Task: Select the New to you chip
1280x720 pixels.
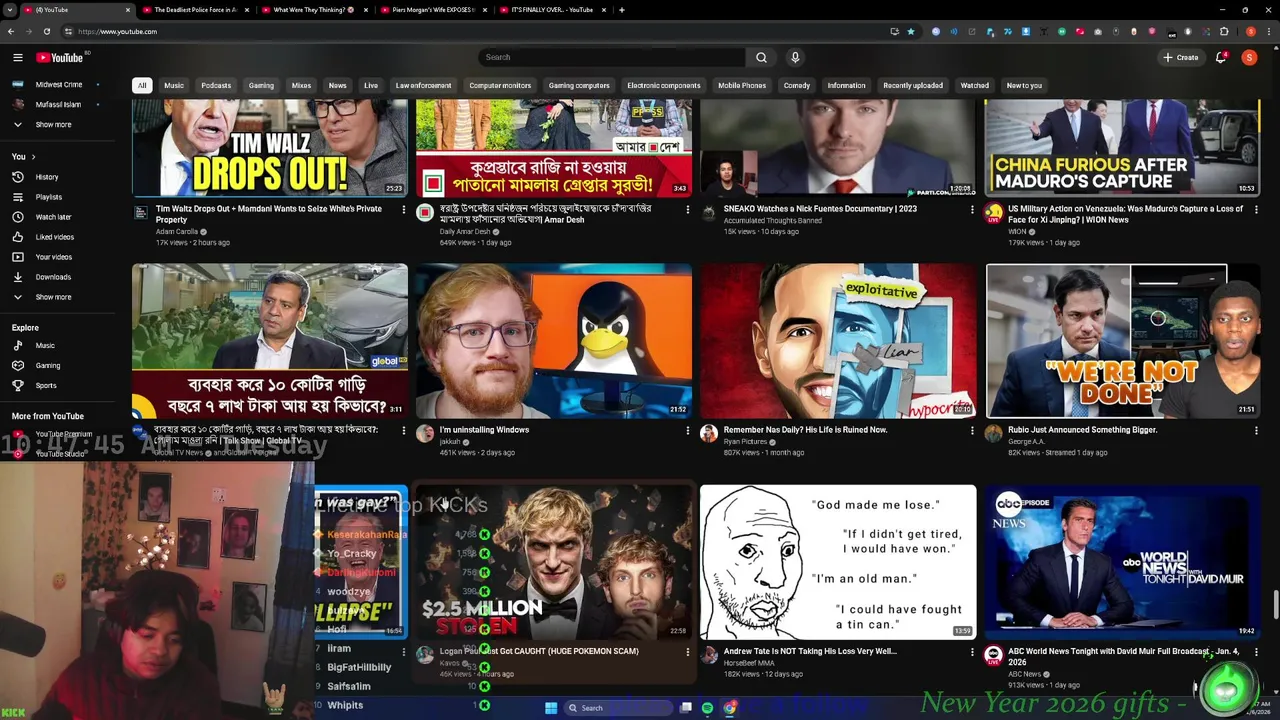Action: click(1024, 86)
